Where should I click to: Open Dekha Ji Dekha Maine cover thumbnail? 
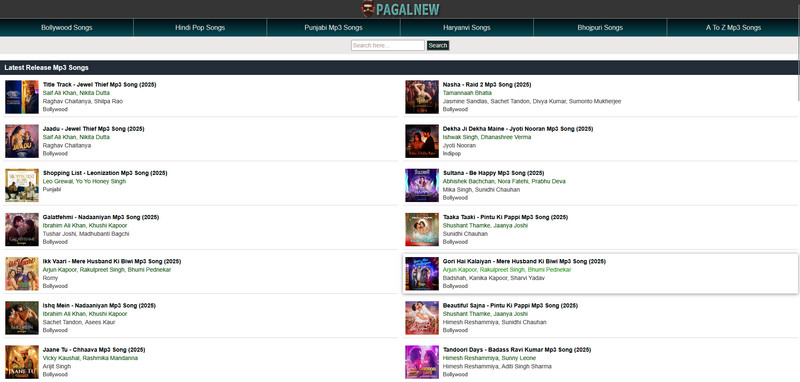click(422, 141)
